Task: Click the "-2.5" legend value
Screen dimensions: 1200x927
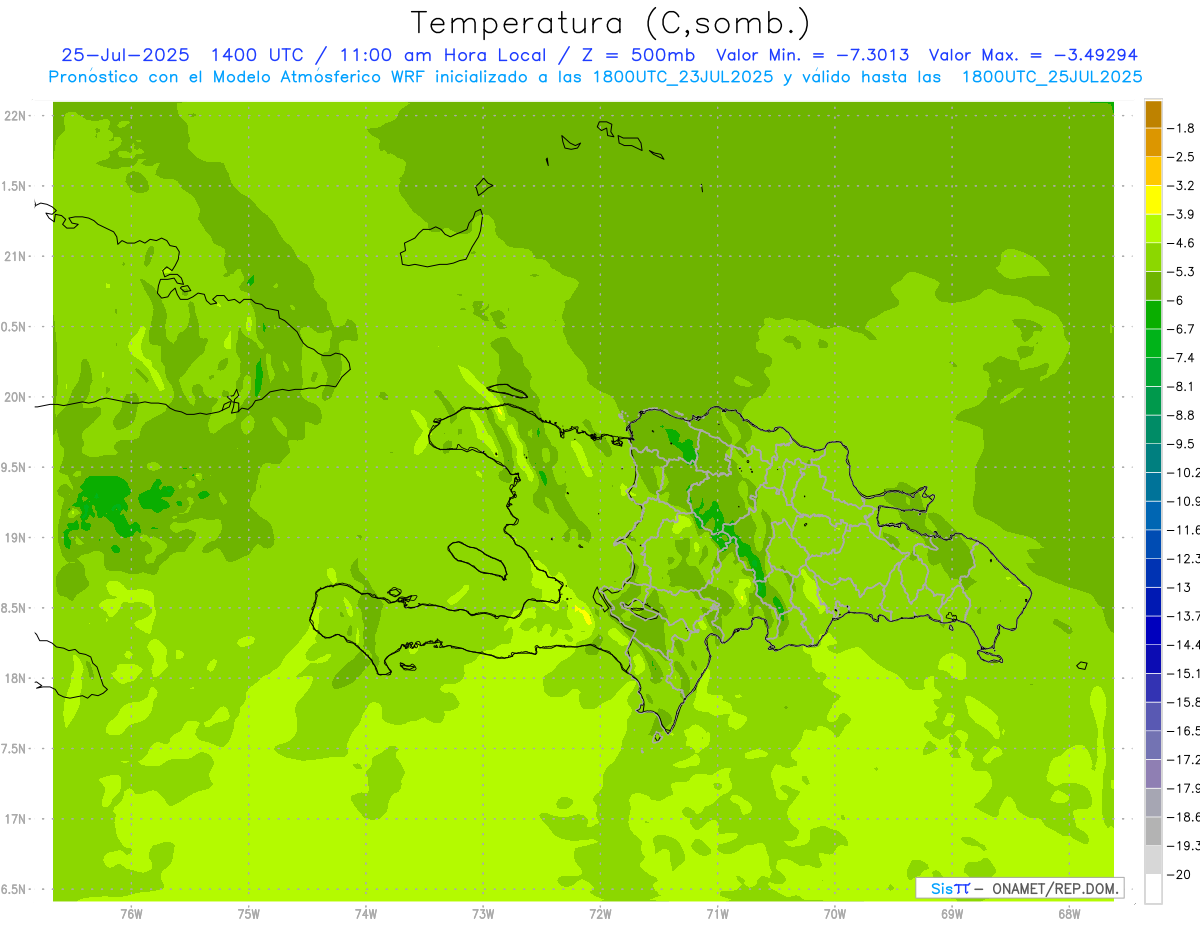Action: (1181, 157)
